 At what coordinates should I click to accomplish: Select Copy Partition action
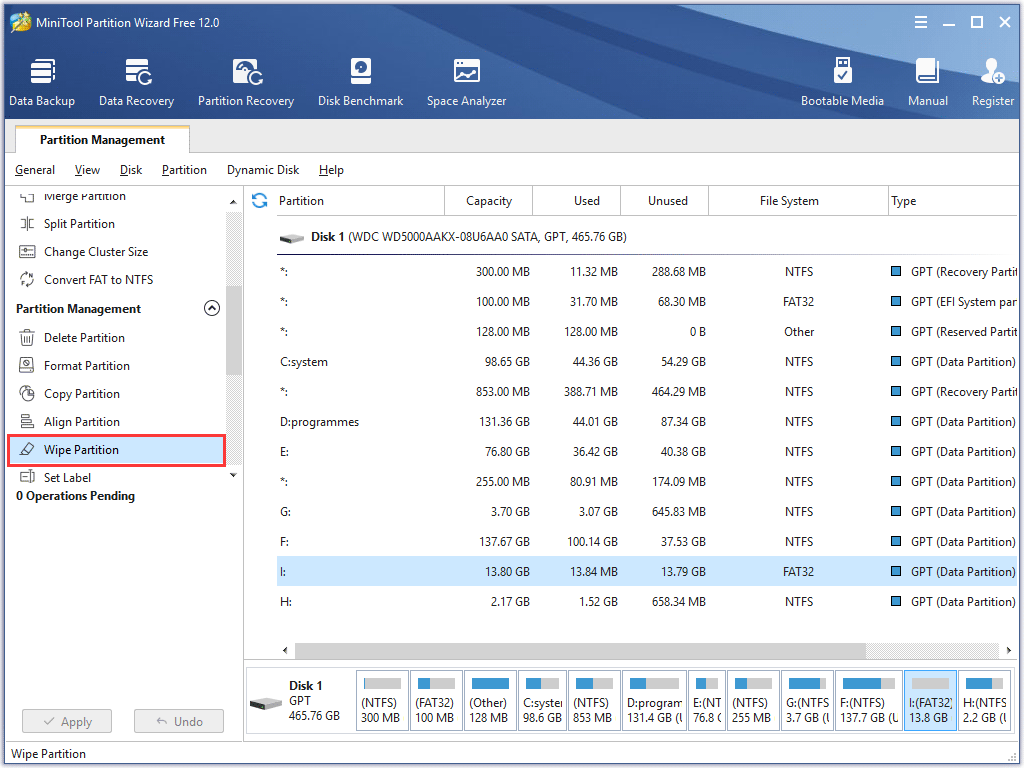tap(82, 394)
